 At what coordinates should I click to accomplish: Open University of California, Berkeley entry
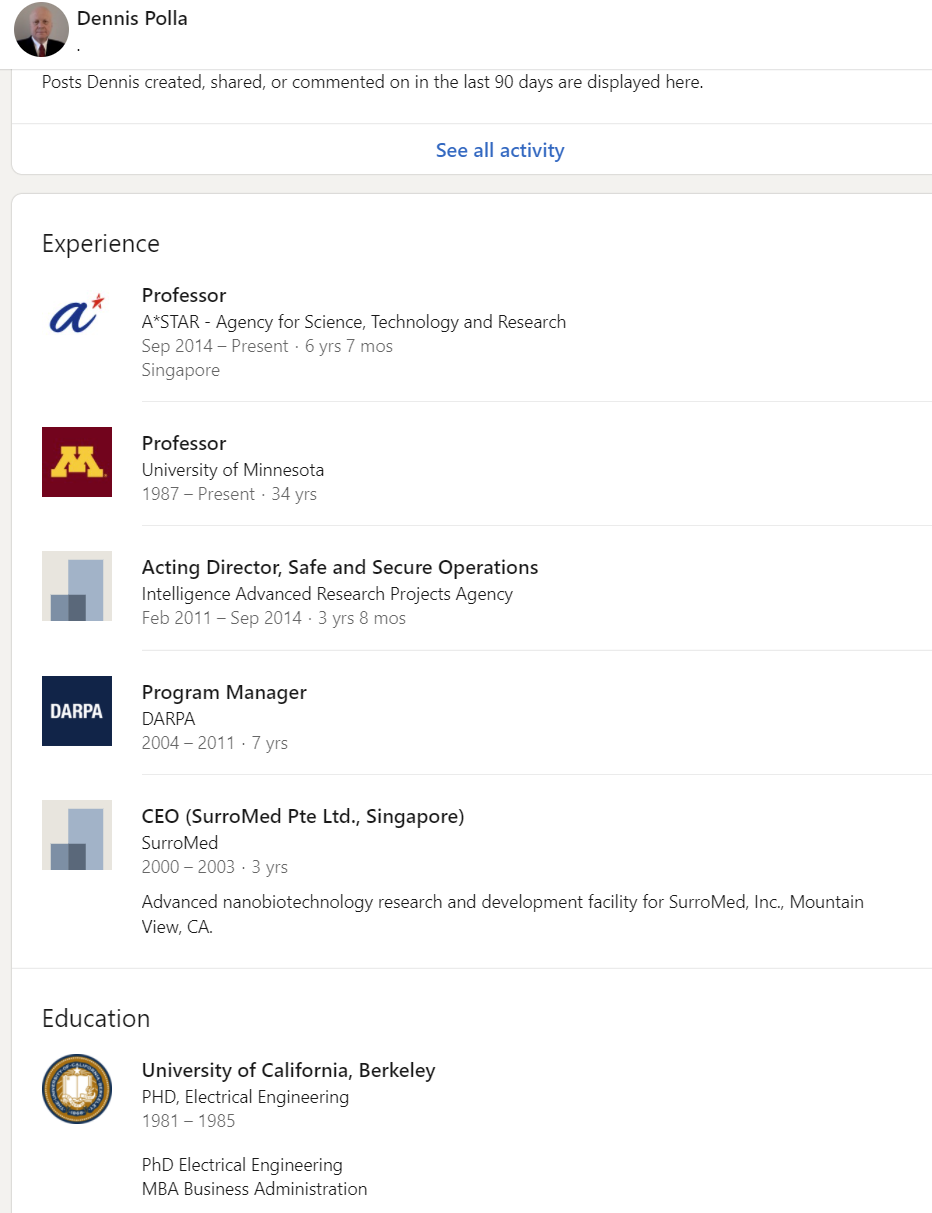(x=288, y=1070)
